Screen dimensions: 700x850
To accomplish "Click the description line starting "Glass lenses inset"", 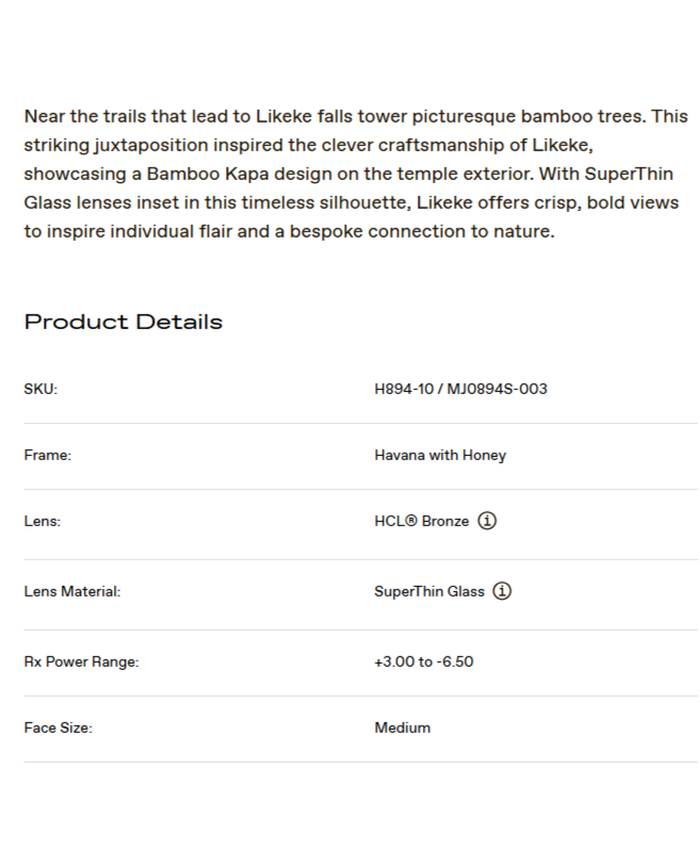I will [351, 203].
